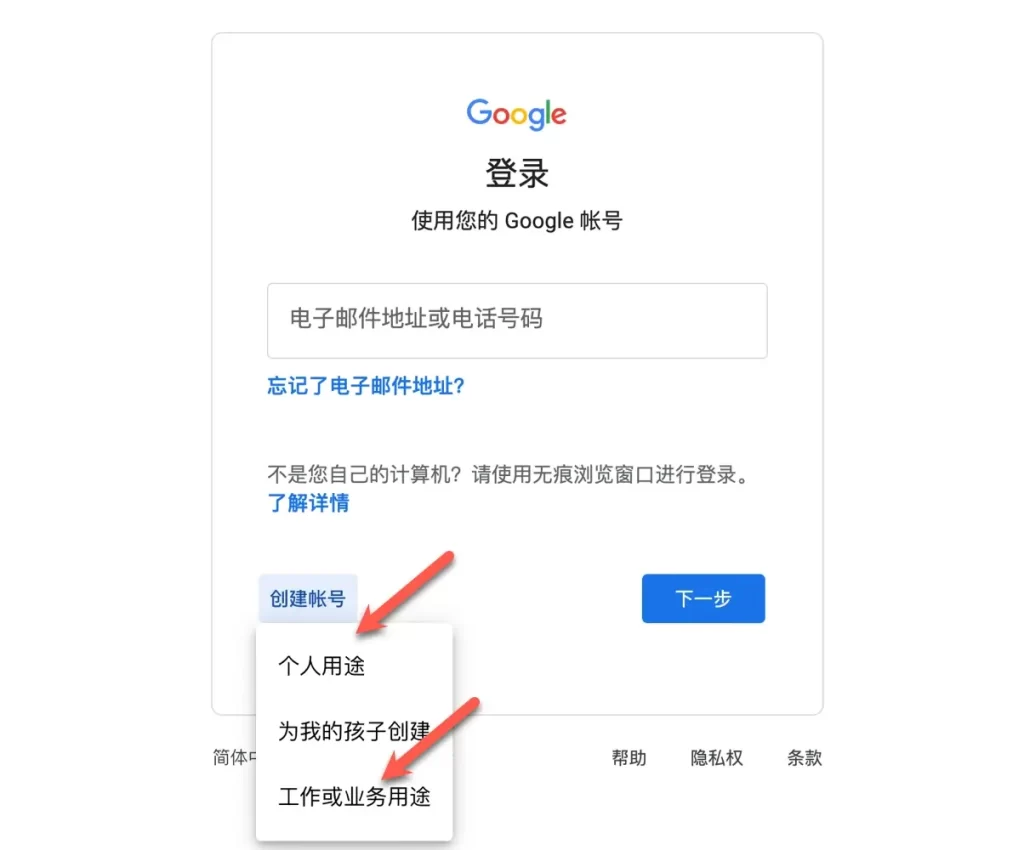The width and height of the screenshot is (1024, 850).
Task: Click the blue 下一步 button
Action: click(703, 599)
